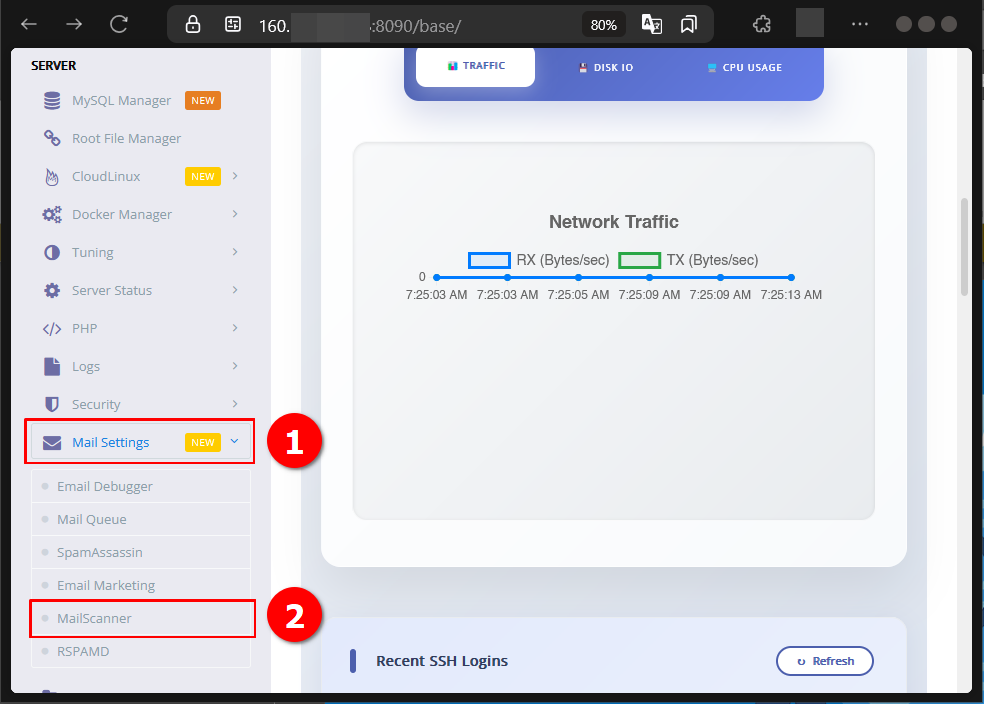Viewport: 984px width, 704px height.
Task: Click the NEW badge beside CloudLinux
Action: 203,177
